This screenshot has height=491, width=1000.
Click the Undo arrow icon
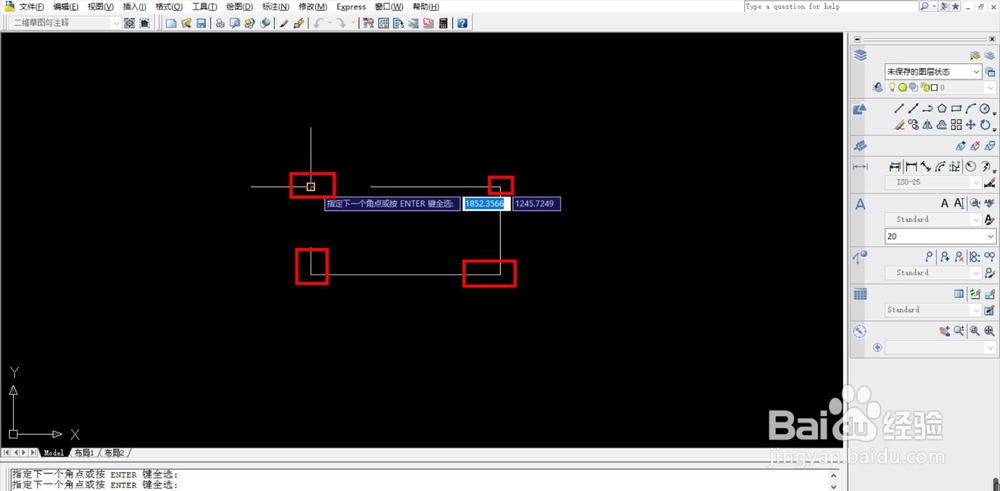(x=317, y=23)
